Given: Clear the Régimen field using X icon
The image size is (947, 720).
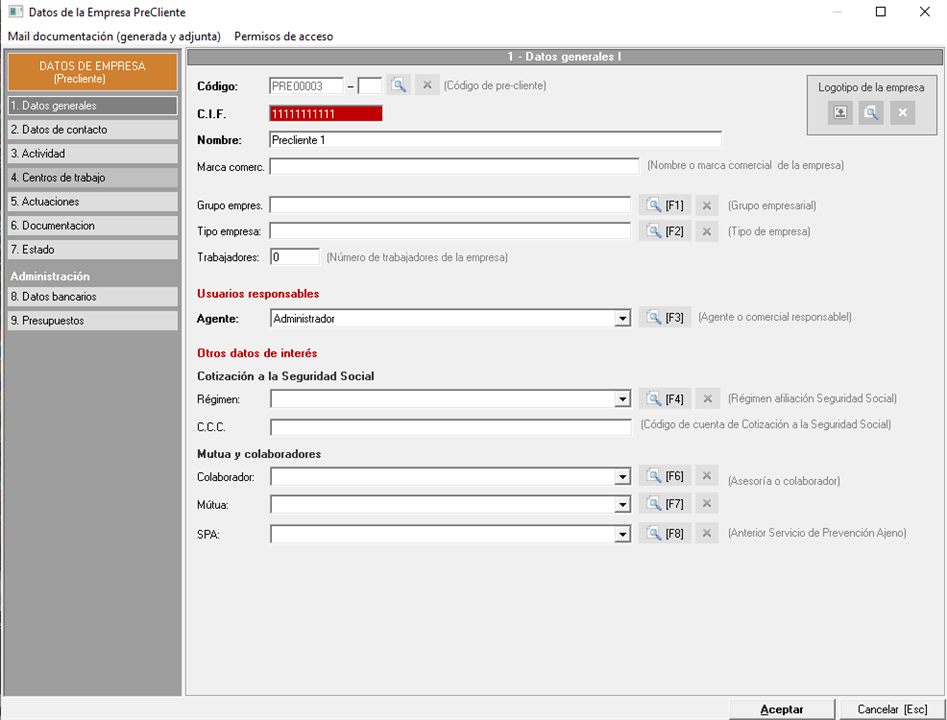Looking at the screenshot, I should click(x=707, y=399).
